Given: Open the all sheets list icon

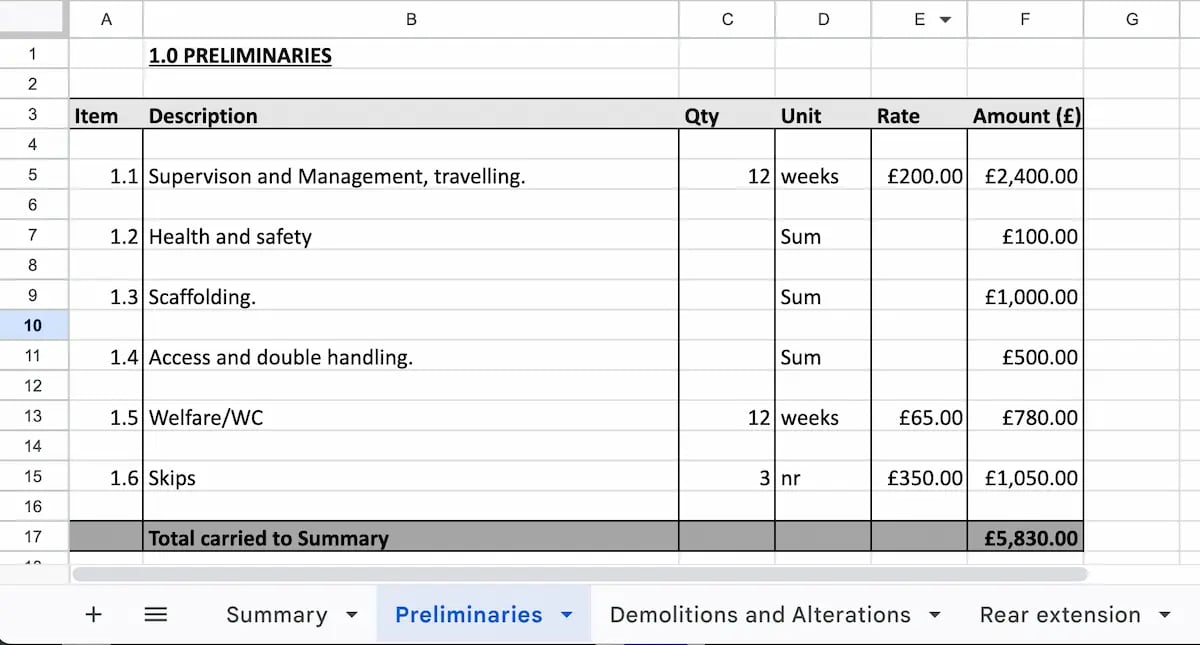Looking at the screenshot, I should [x=155, y=614].
